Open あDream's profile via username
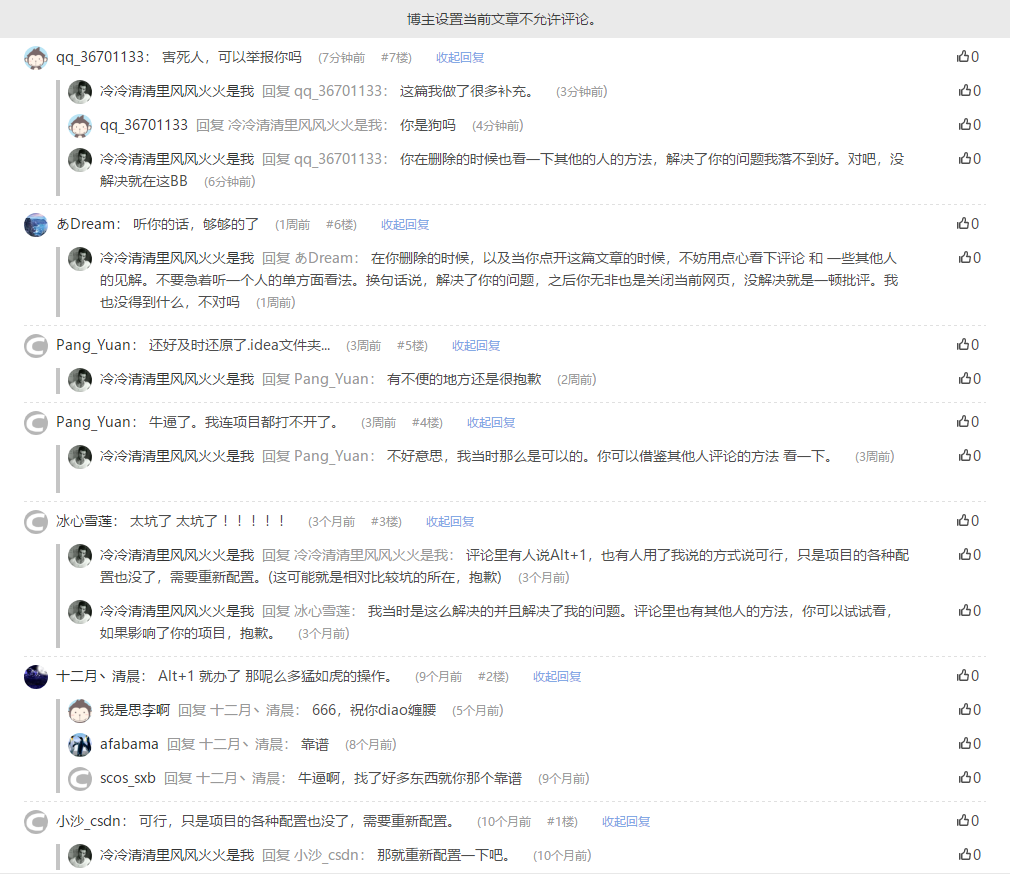This screenshot has height=885, width=1010. coord(86,224)
